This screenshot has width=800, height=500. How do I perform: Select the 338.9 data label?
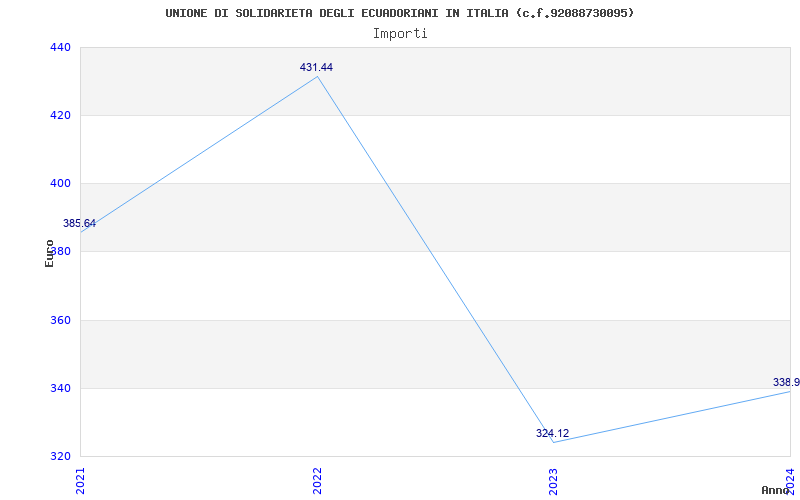pyautogui.click(x=786, y=383)
